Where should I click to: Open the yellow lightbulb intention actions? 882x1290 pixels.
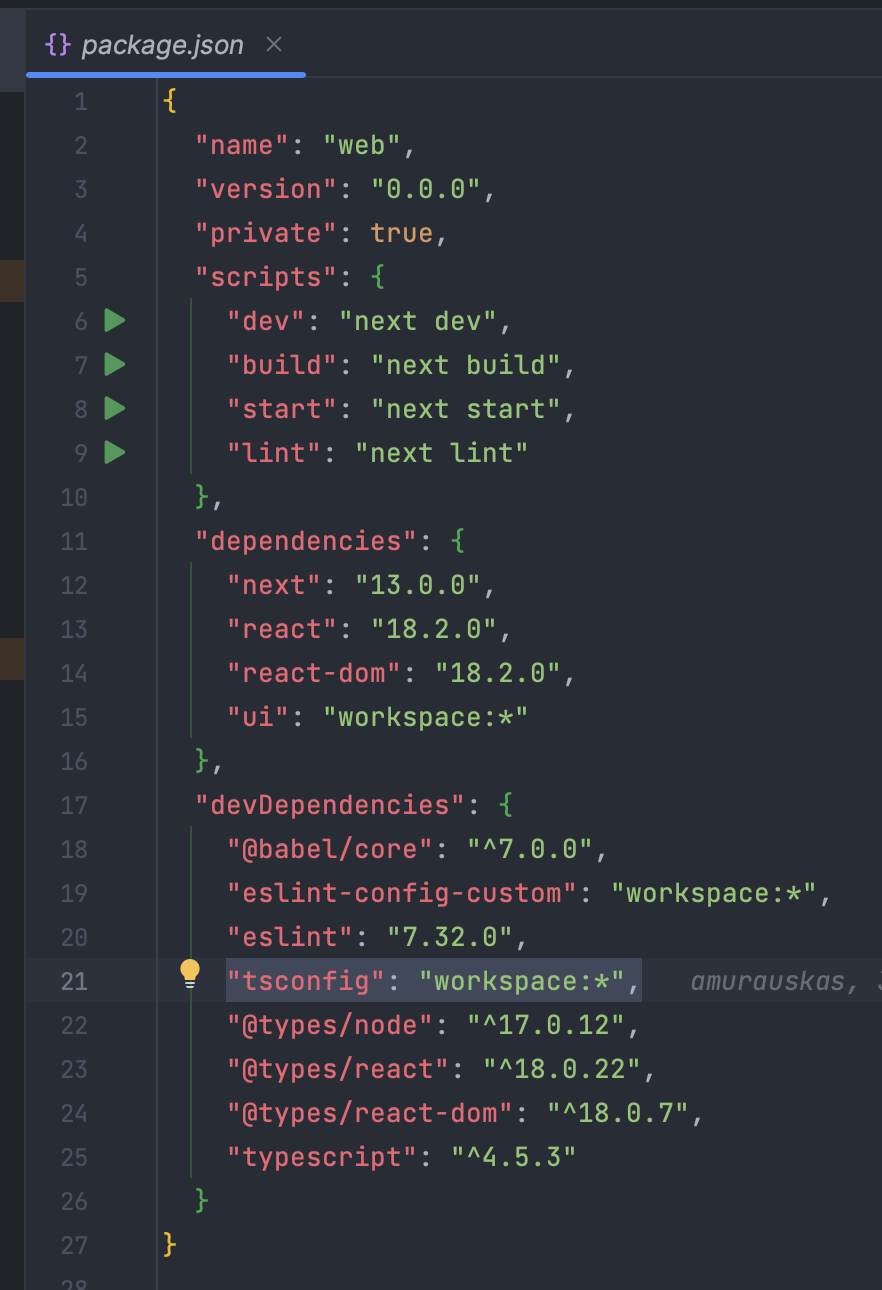click(x=190, y=972)
